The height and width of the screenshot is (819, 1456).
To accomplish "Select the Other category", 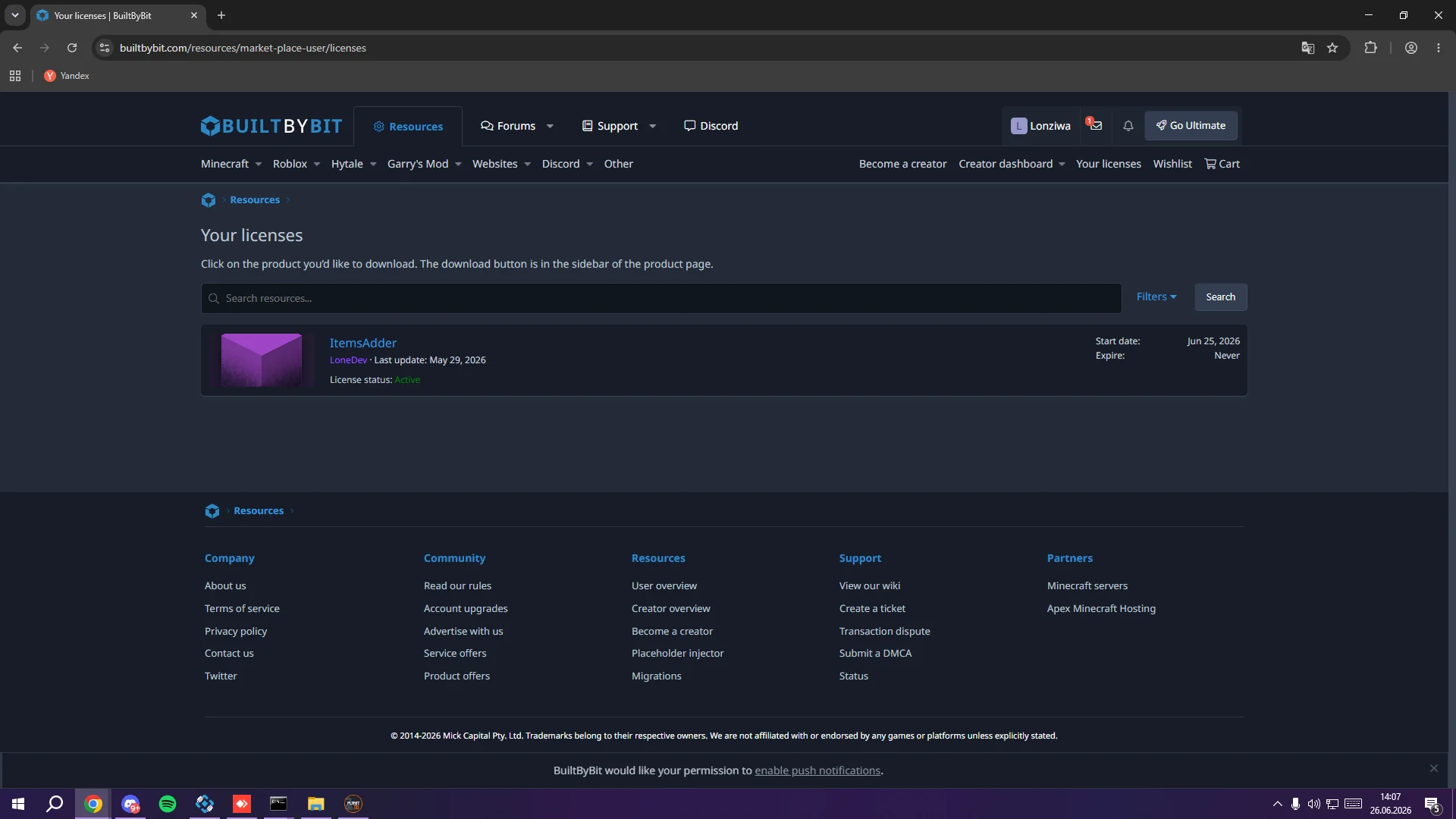I will click(x=618, y=164).
